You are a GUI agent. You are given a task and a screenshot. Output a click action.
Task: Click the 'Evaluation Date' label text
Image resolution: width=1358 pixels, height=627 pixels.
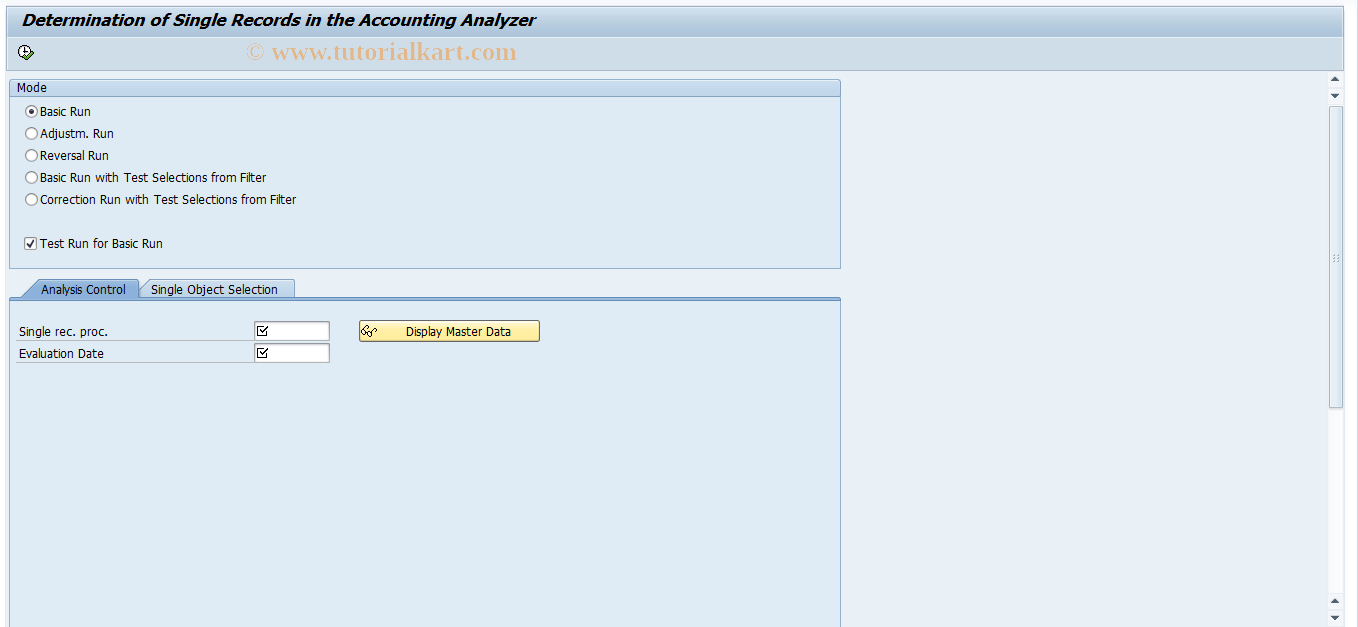(x=61, y=354)
